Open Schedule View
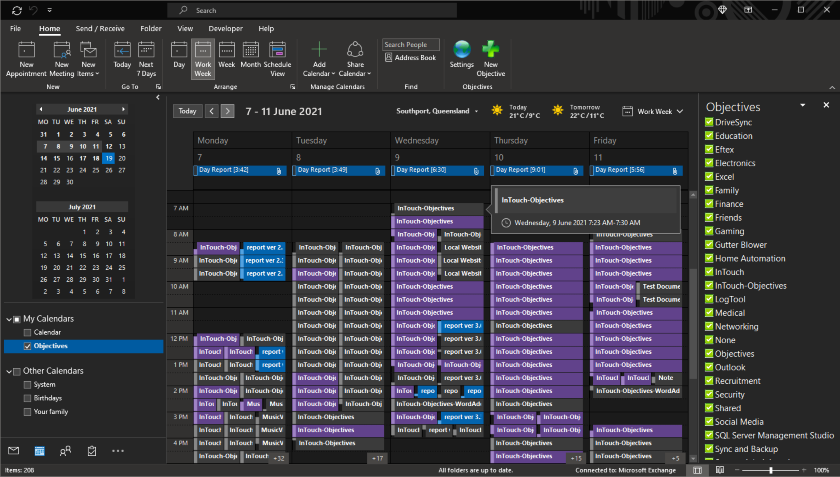Viewport: 840px width, 477px height. [278, 59]
